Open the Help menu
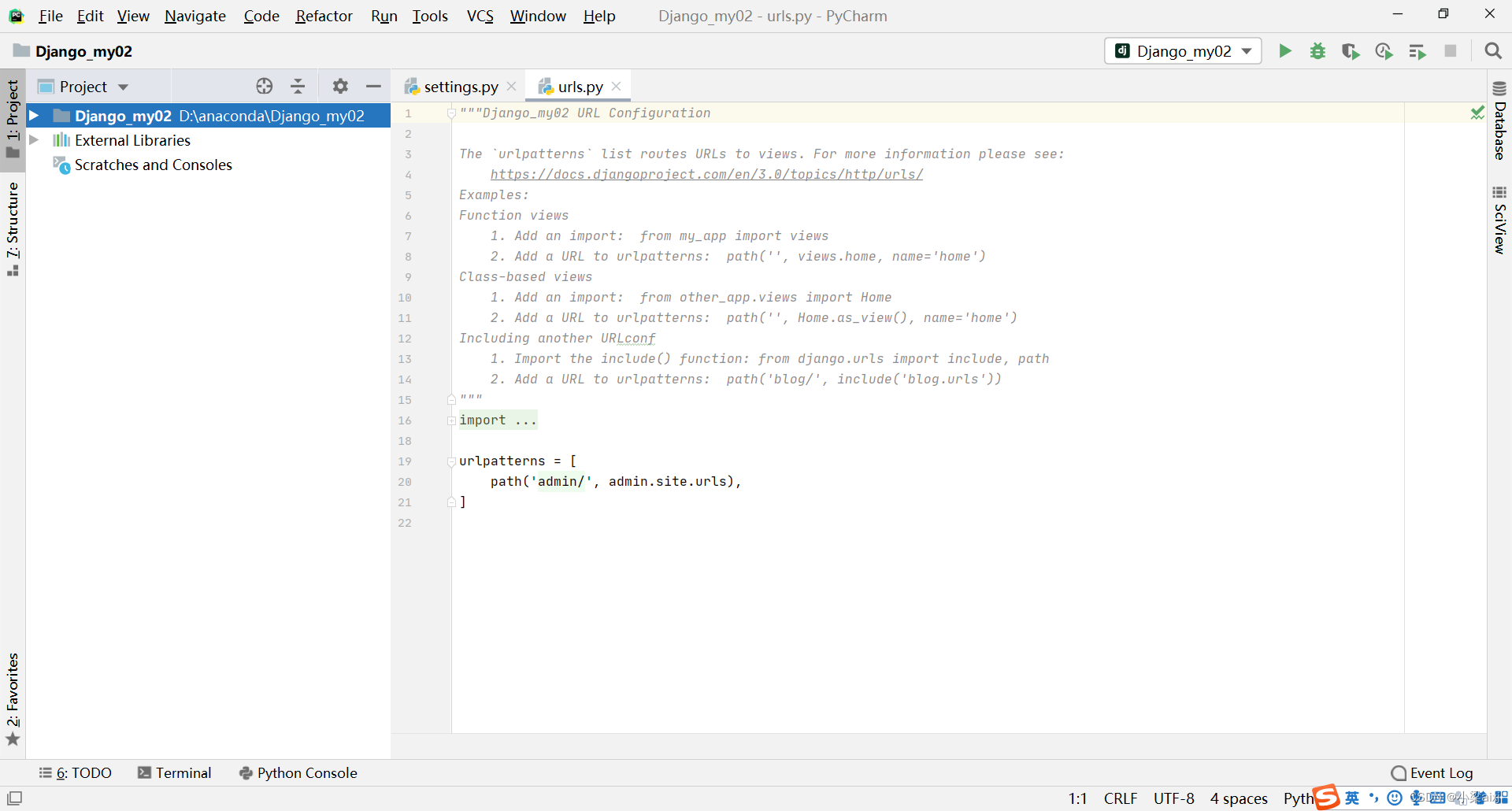Viewport: 1512px width, 811px height. pyautogui.click(x=599, y=16)
